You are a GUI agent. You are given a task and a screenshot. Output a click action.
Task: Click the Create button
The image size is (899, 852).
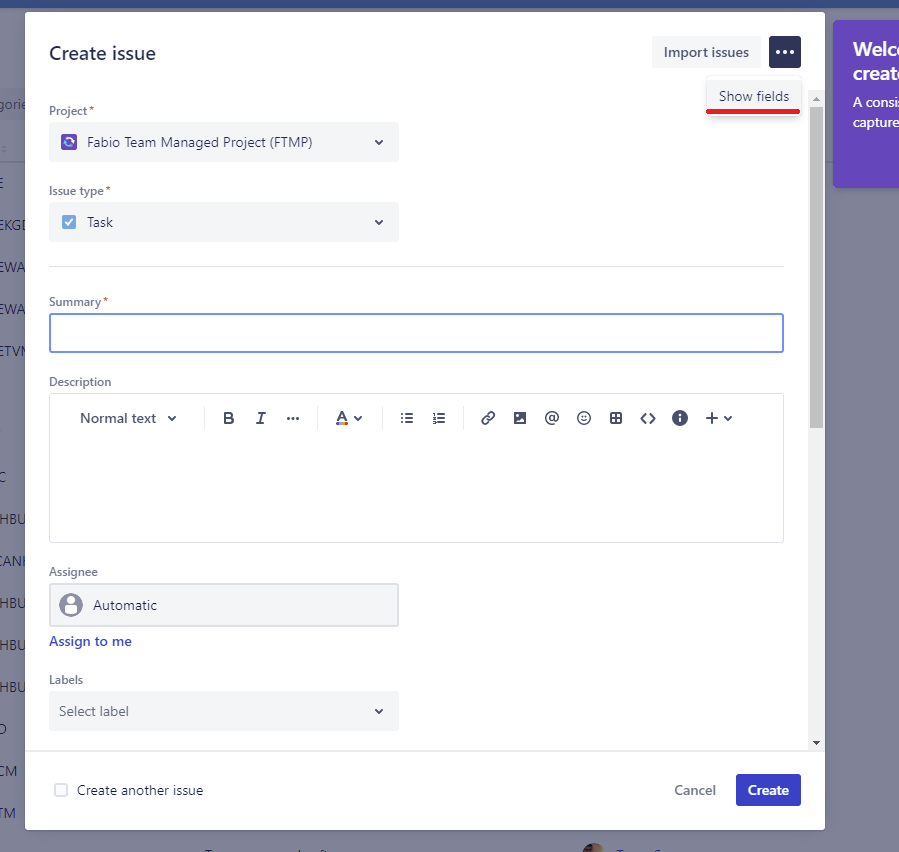click(x=768, y=790)
